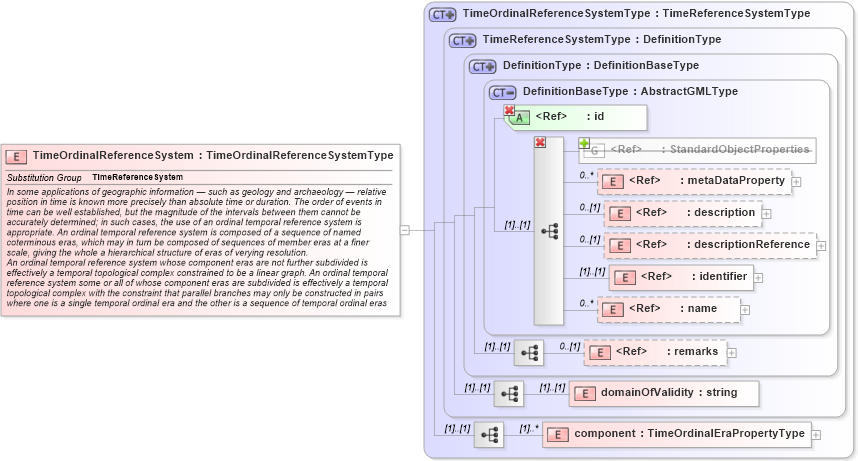The height and width of the screenshot is (461, 858).
Task: Open the TimeReferenceSystem substitution group link
Action: (137, 177)
